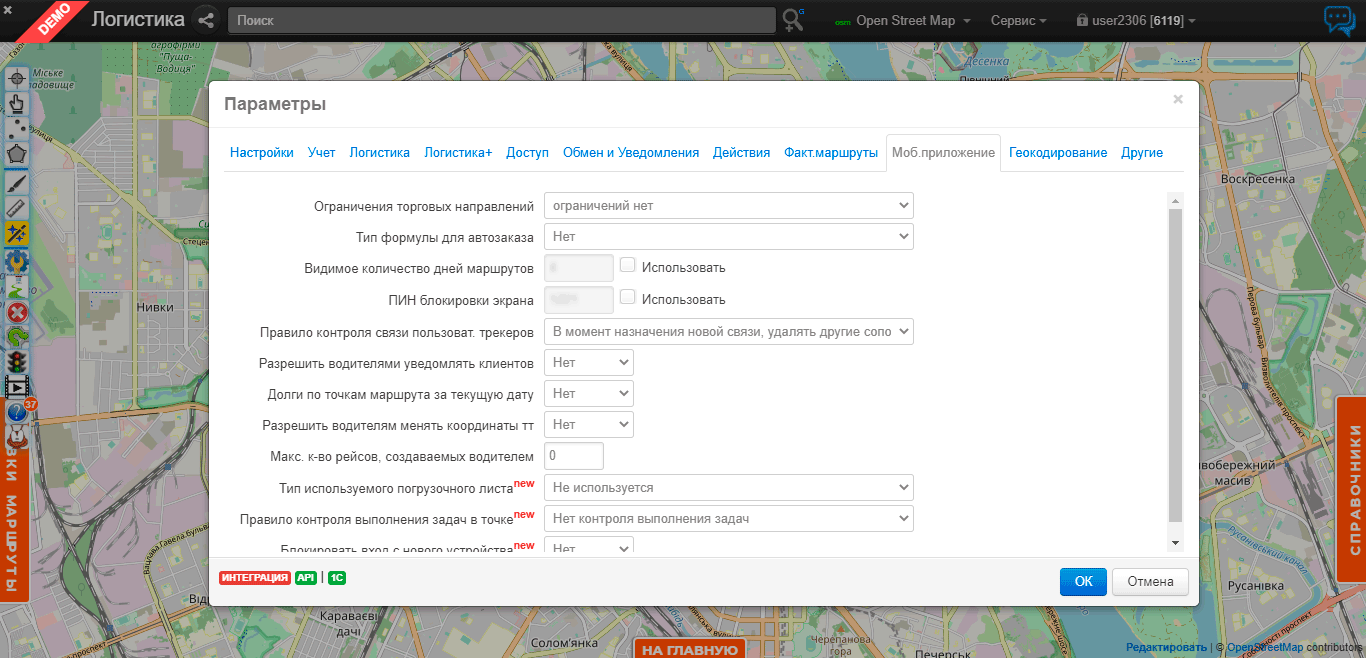Select the polygon drawing tool

click(17, 155)
